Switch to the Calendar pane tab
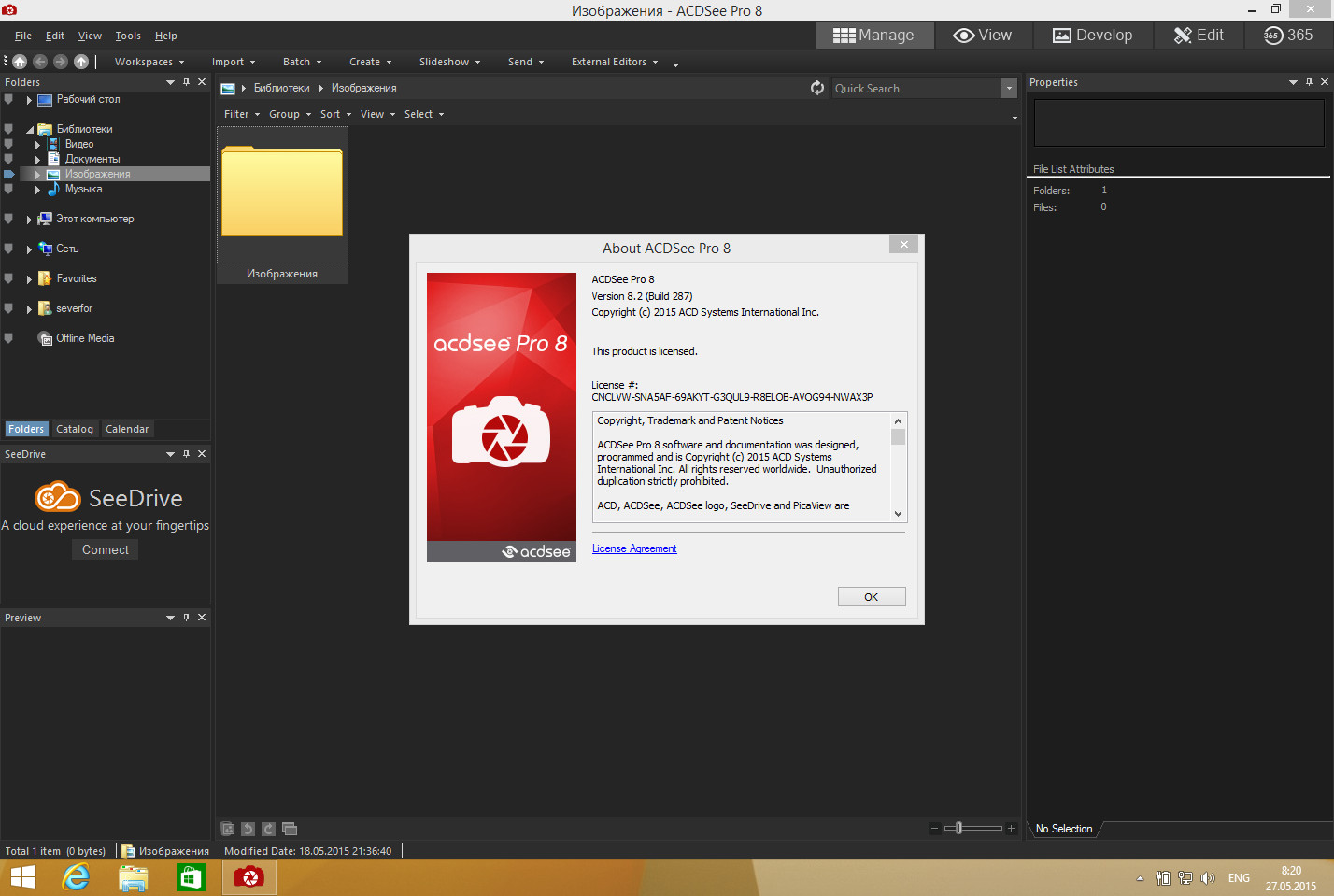This screenshot has width=1334, height=896. click(x=127, y=429)
